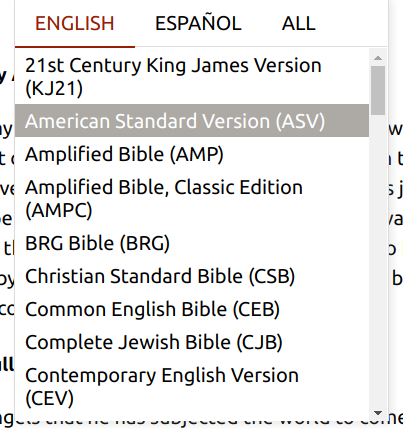403x429 pixels.
Task: Select the BRG Bible (BRG) option
Action: tap(192, 243)
